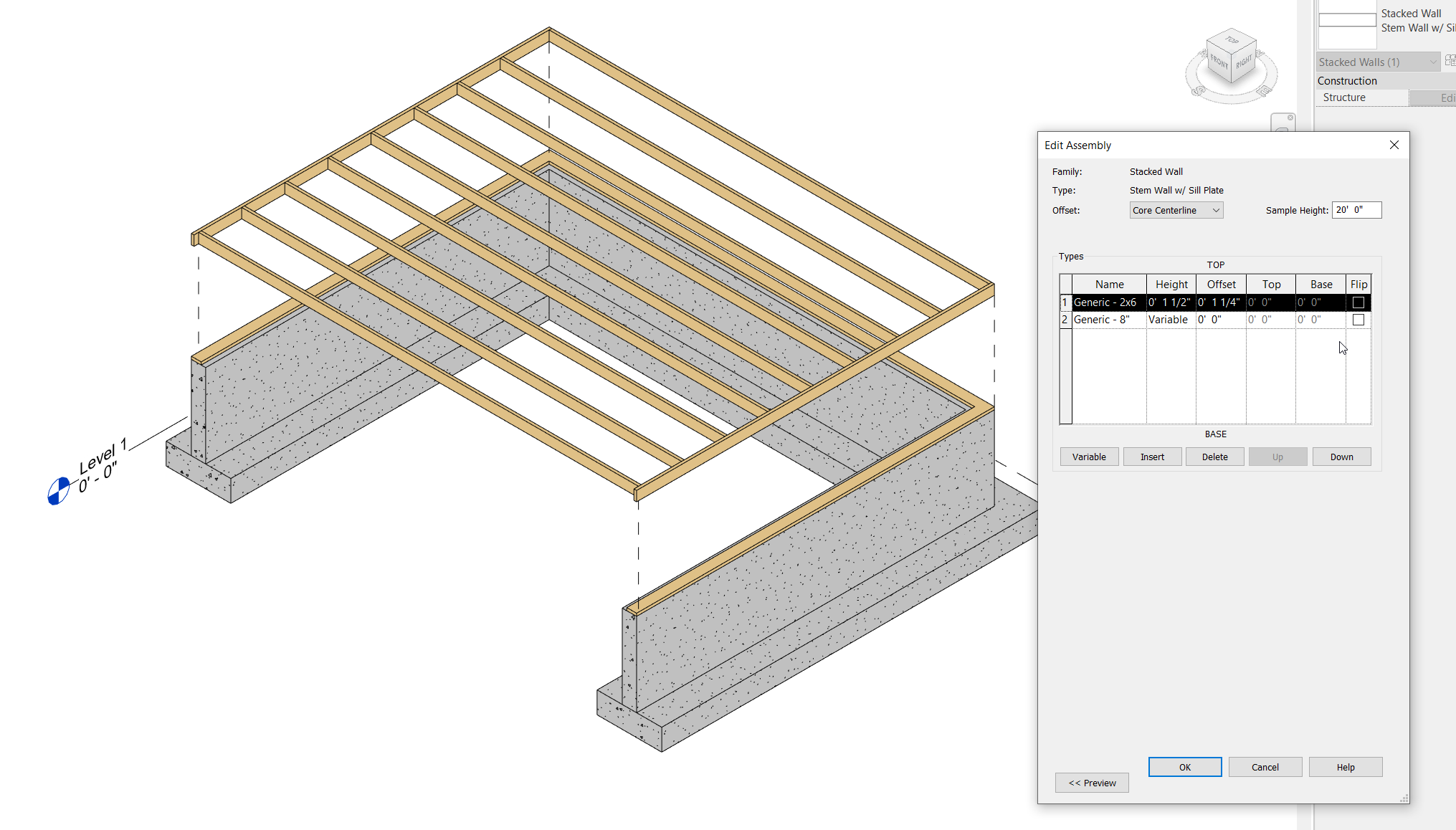Select South on the ViewCube compass ring
Screen dimensions: 1456x830
(x=1199, y=92)
